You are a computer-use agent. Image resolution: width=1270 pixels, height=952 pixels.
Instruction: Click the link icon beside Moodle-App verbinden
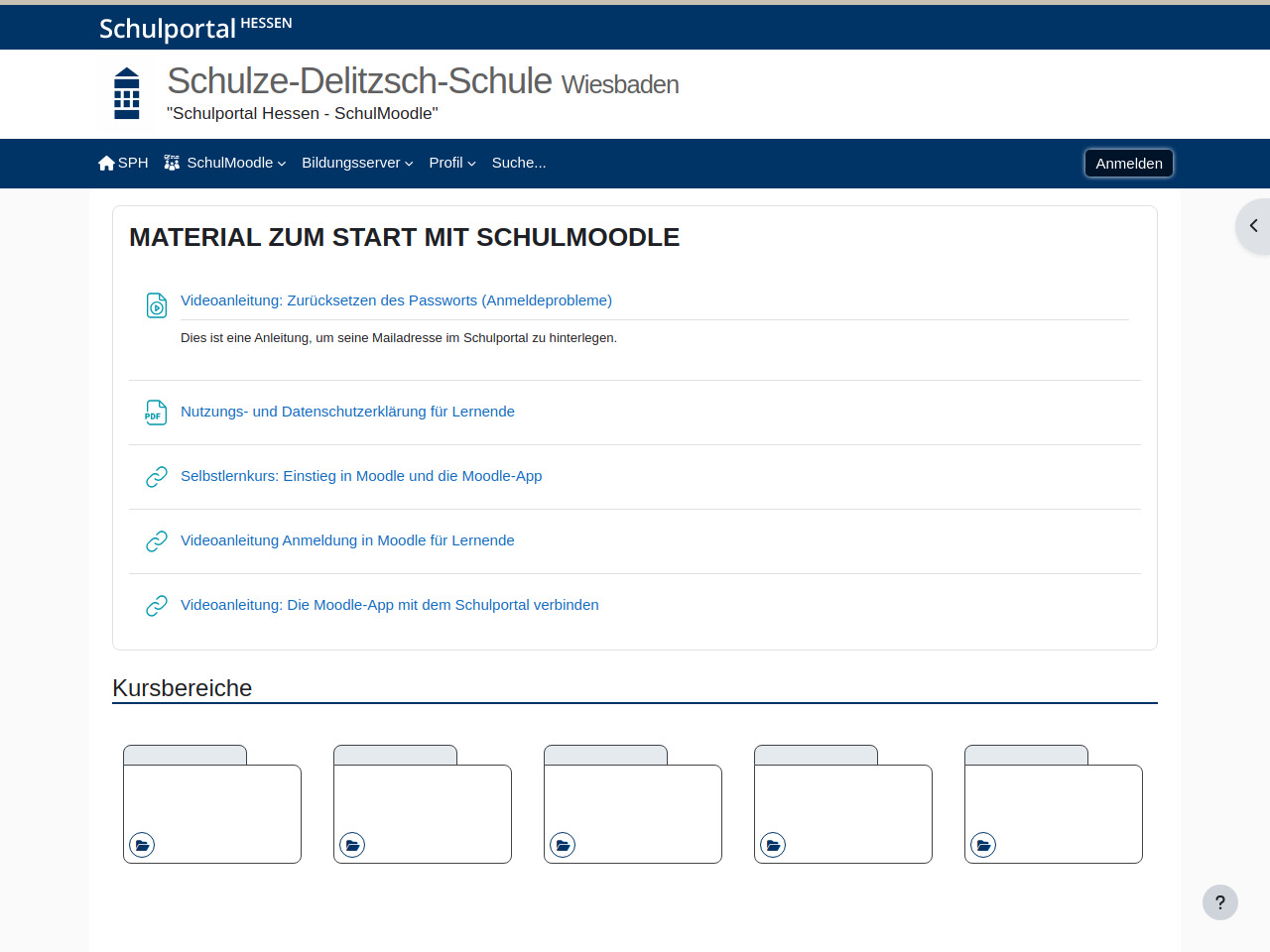tap(157, 606)
